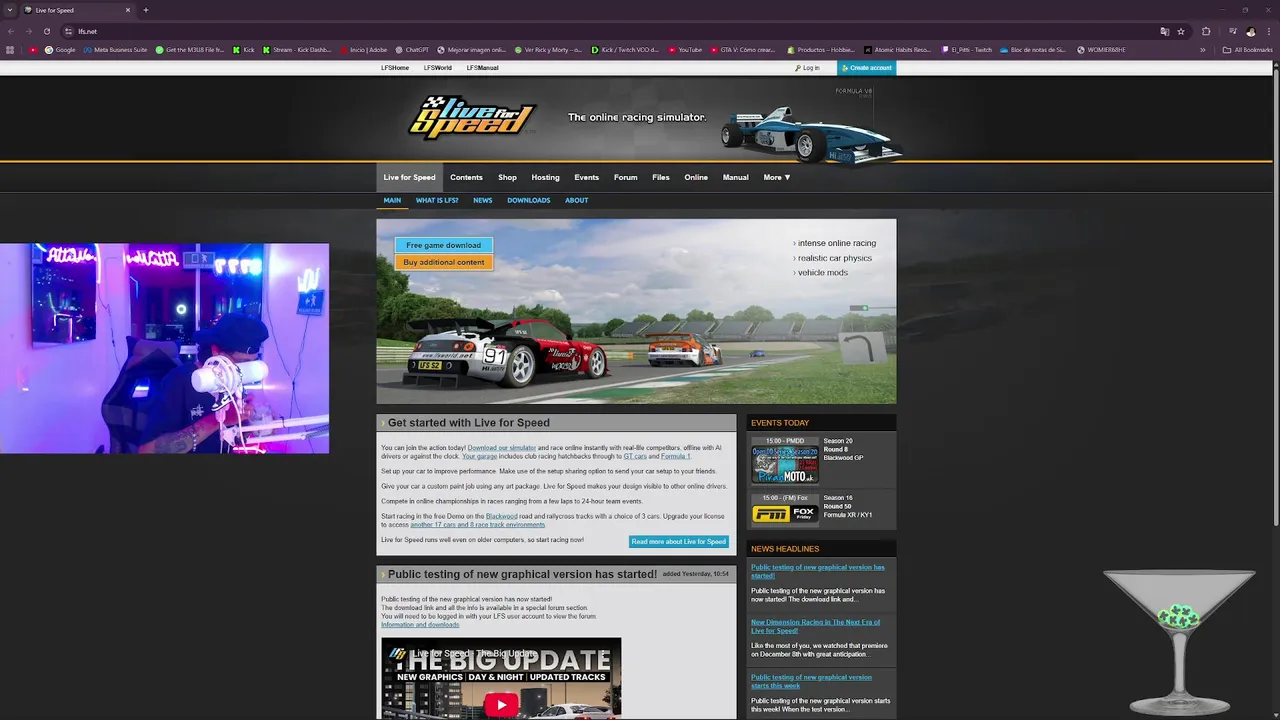Switch to the DOWNLOADS sub-tab
Viewport: 1280px width, 720px height.
[528, 200]
